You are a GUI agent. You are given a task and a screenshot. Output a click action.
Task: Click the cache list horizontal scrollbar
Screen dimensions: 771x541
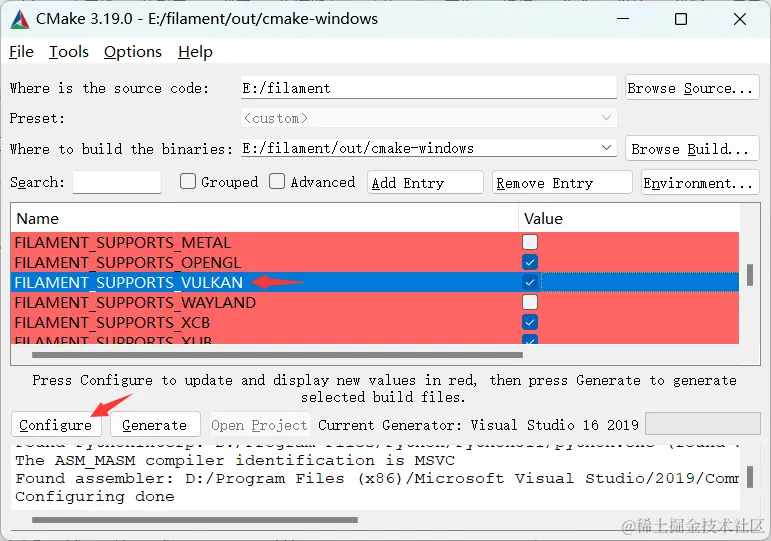(277, 355)
